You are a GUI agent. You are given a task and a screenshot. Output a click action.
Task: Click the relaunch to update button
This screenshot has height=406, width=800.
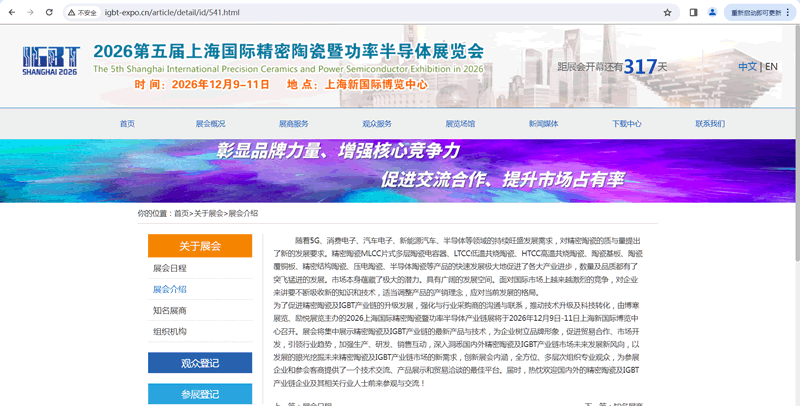tap(757, 13)
